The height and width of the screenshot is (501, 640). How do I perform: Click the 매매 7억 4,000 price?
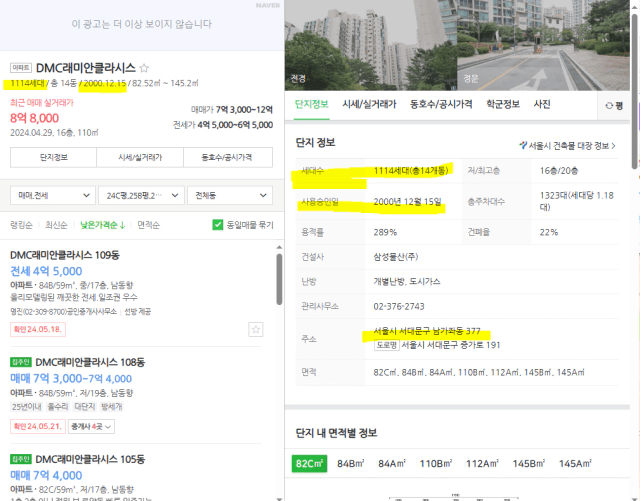click(46, 475)
